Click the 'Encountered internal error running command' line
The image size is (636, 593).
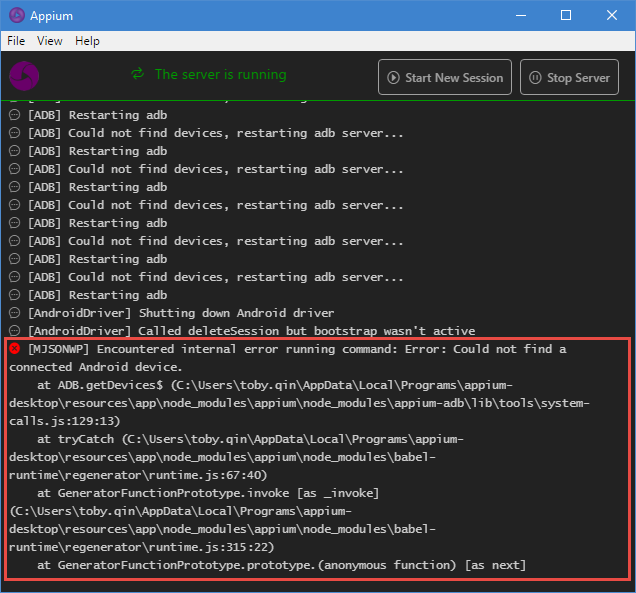point(297,349)
